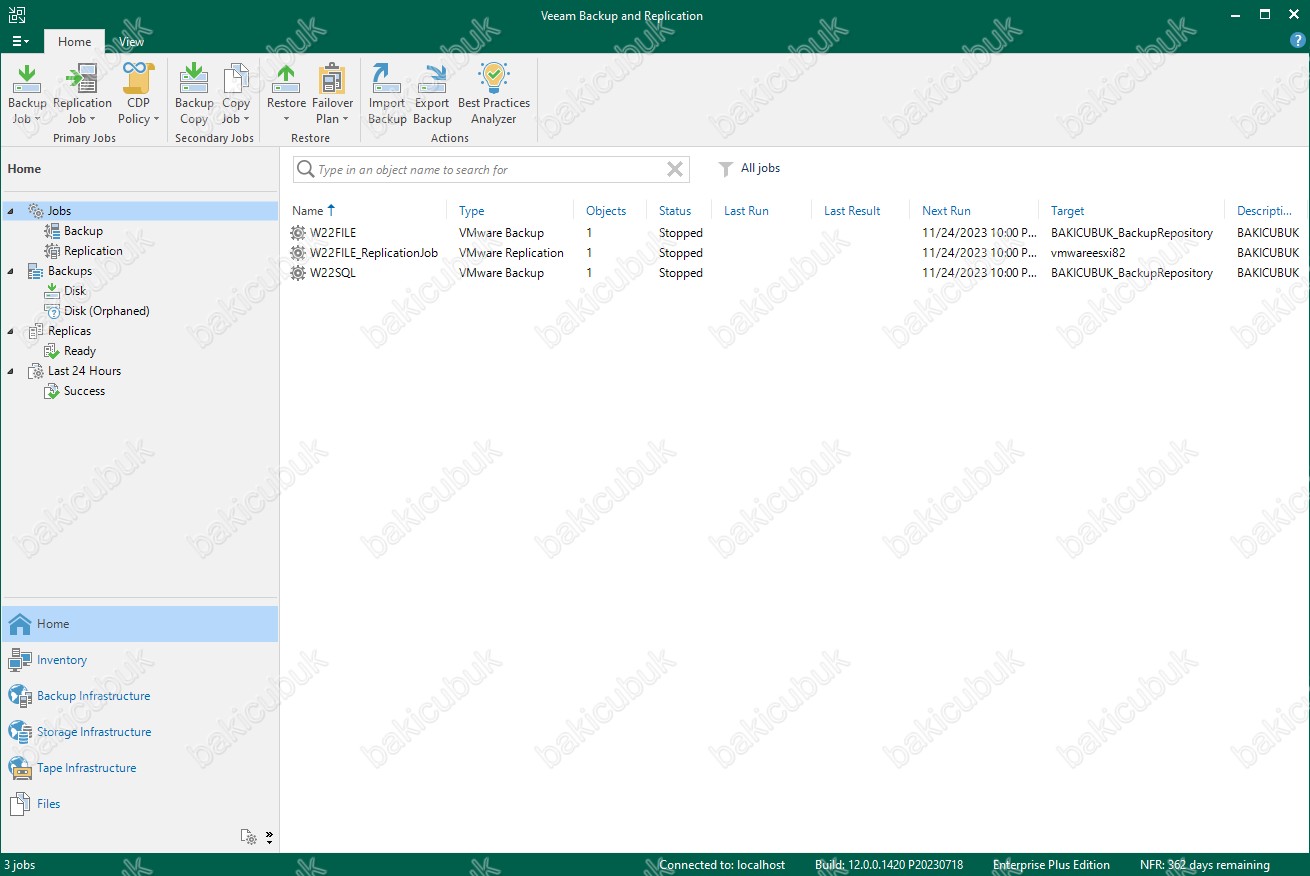
Task: Click the All jobs filter funnel icon
Action: tap(726, 169)
